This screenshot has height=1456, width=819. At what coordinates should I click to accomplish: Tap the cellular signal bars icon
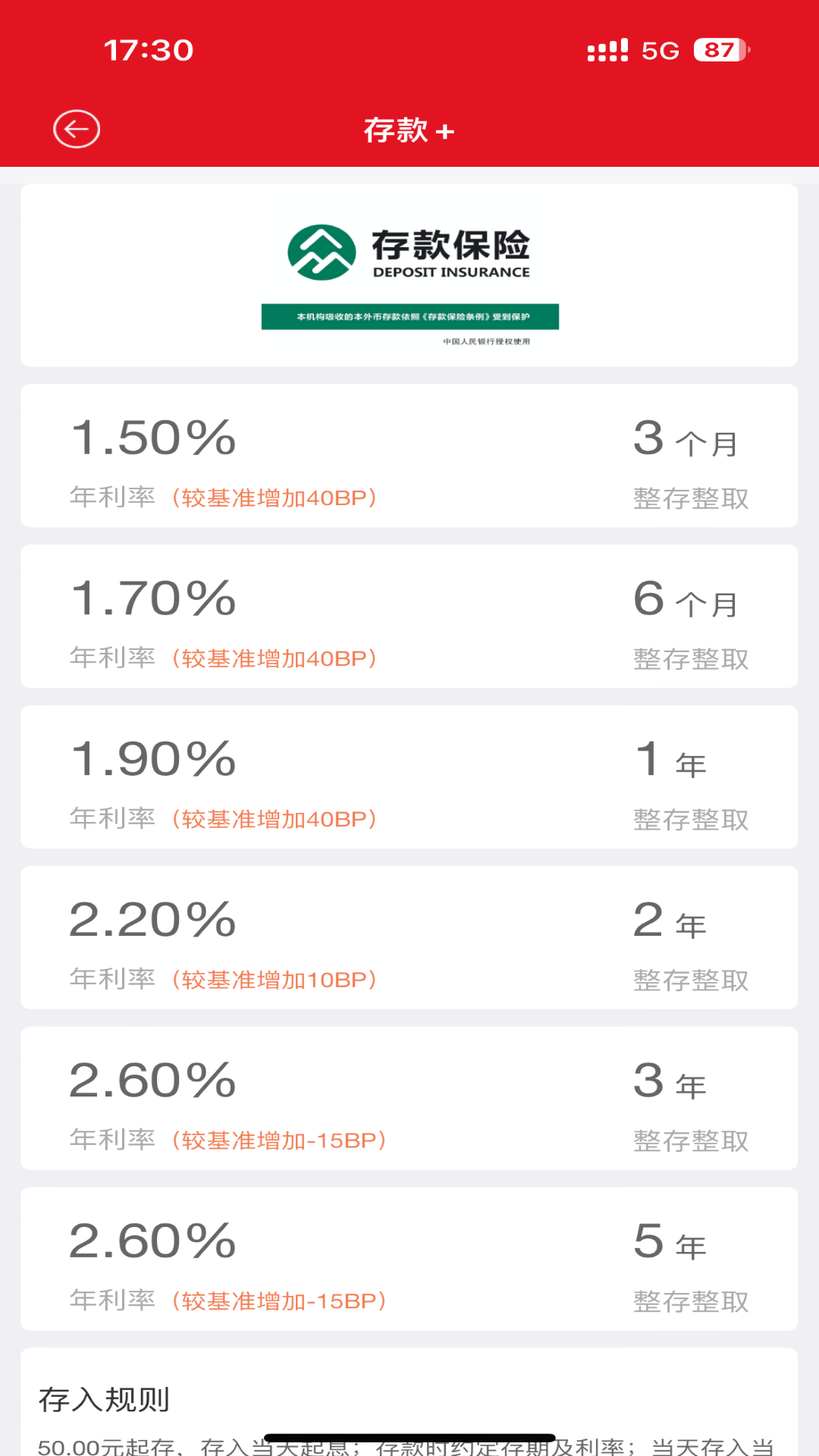(x=607, y=50)
